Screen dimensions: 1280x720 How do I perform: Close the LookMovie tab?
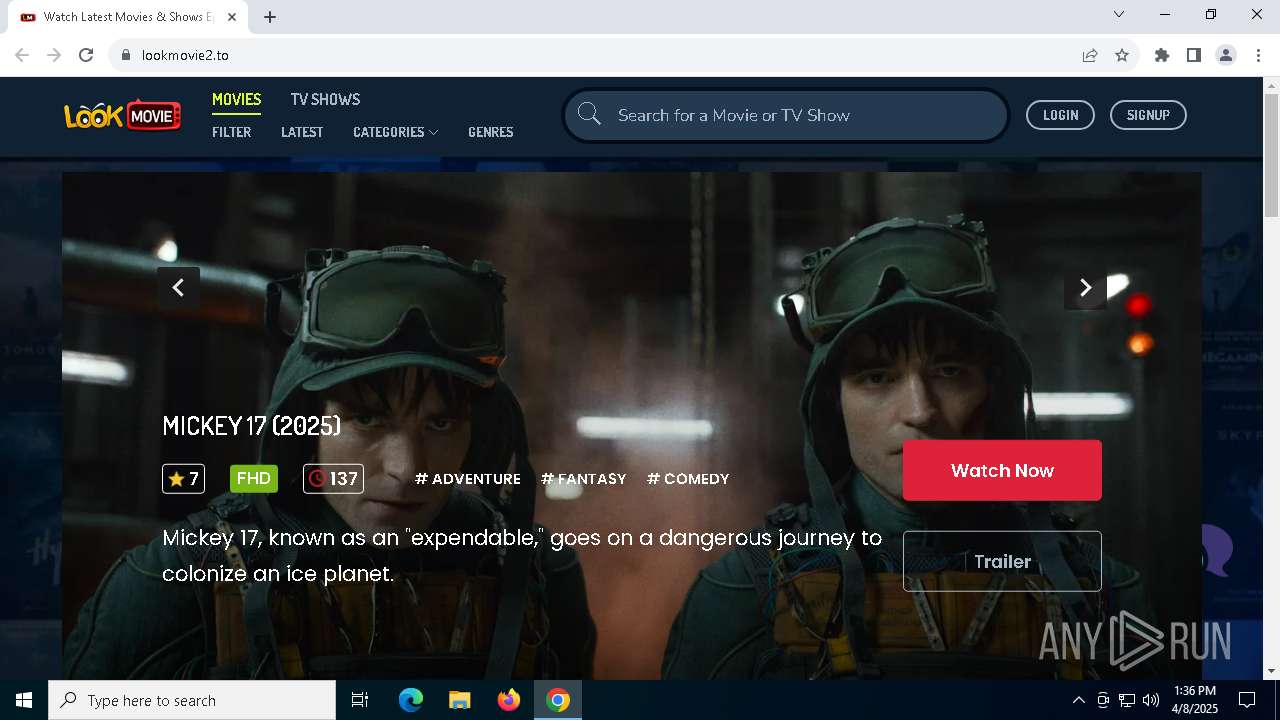click(232, 17)
